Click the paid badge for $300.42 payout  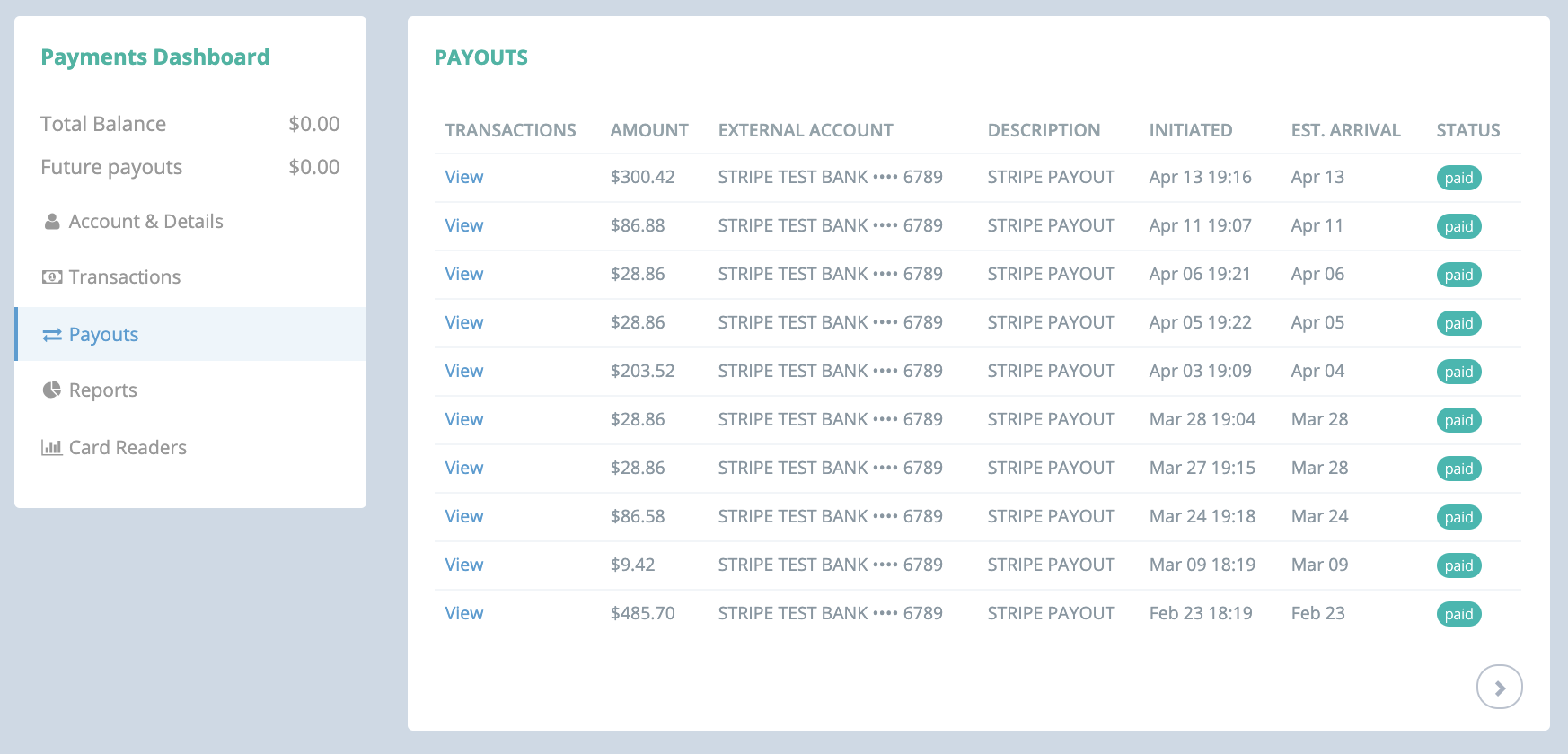[x=1458, y=178]
